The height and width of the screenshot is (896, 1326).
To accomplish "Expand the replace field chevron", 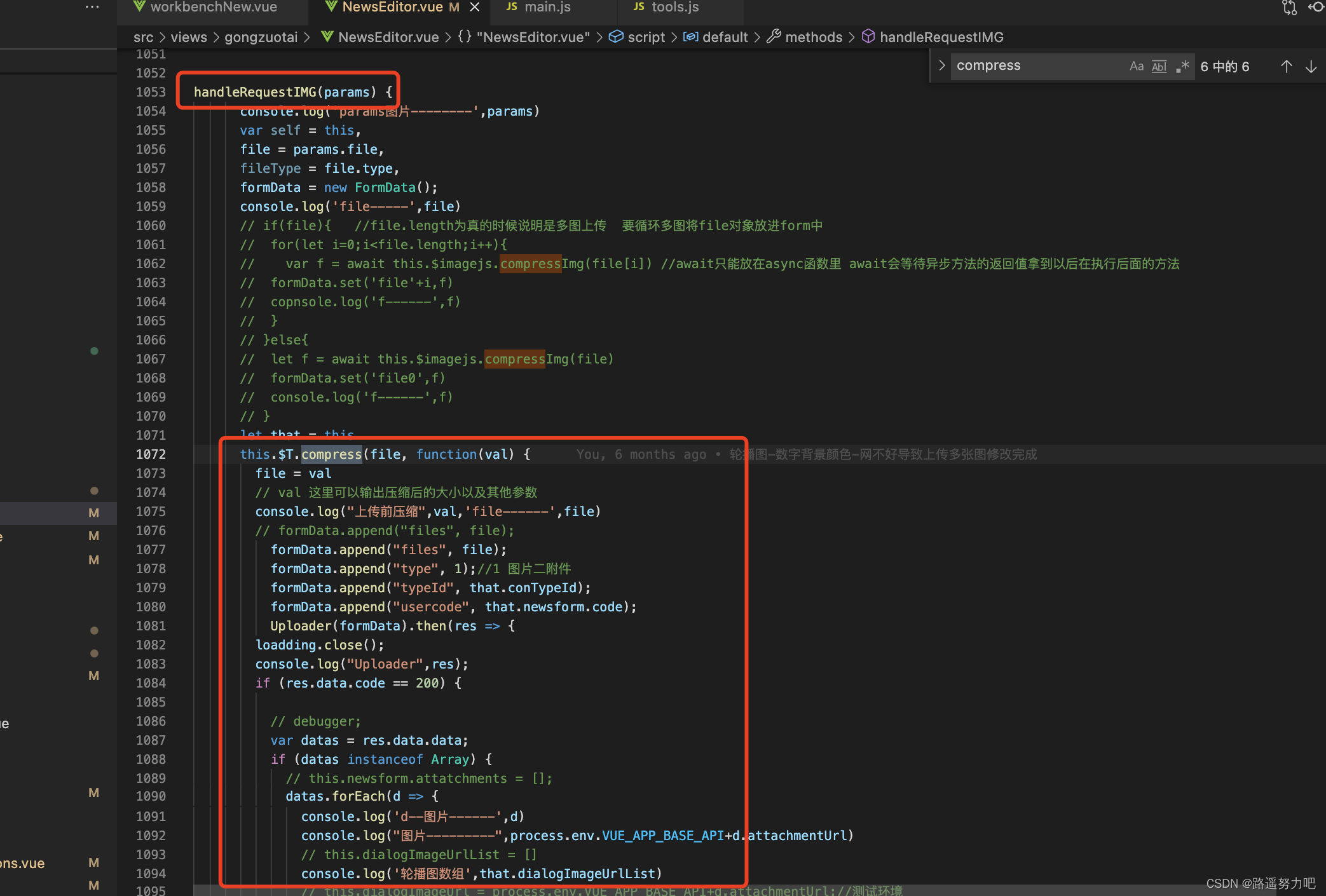I will (941, 65).
